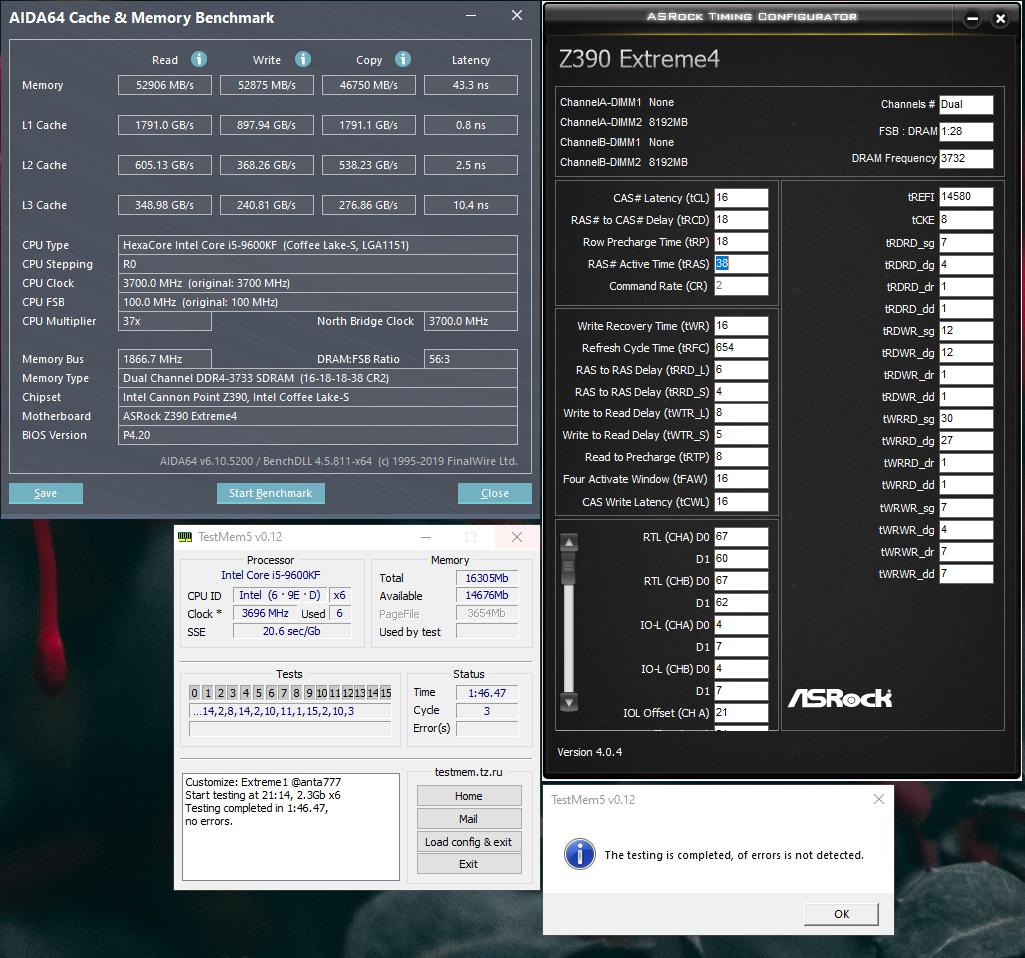Click the FSB : DRAM ratio field
This screenshot has height=958, width=1025.
click(x=966, y=131)
